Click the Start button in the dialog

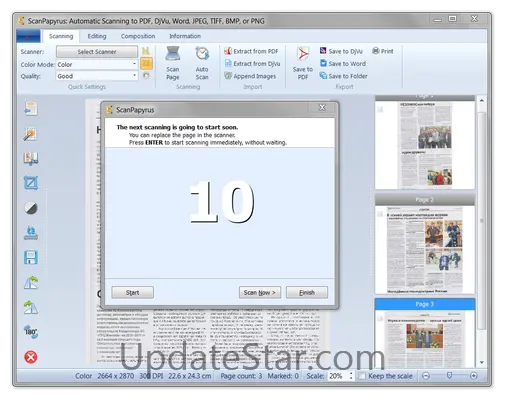tap(132, 292)
